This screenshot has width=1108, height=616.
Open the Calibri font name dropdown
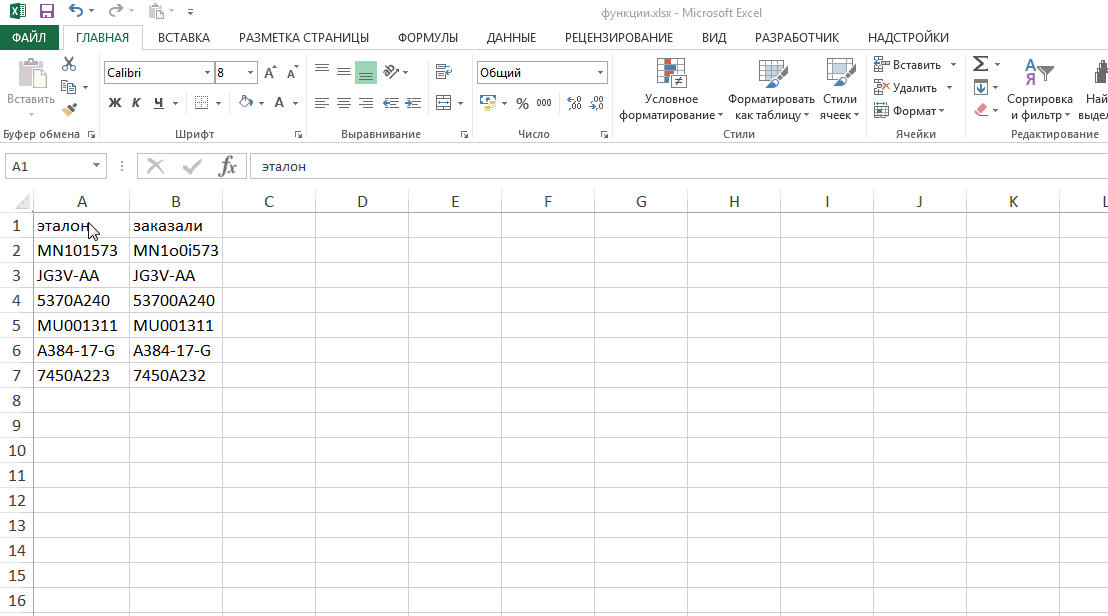[207, 73]
